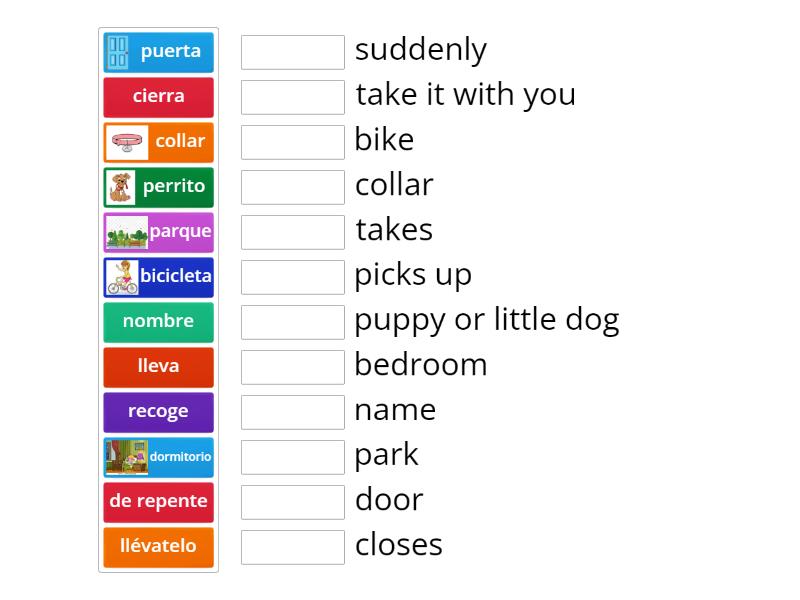
Task: Select the de repente tile
Action: [x=158, y=502]
